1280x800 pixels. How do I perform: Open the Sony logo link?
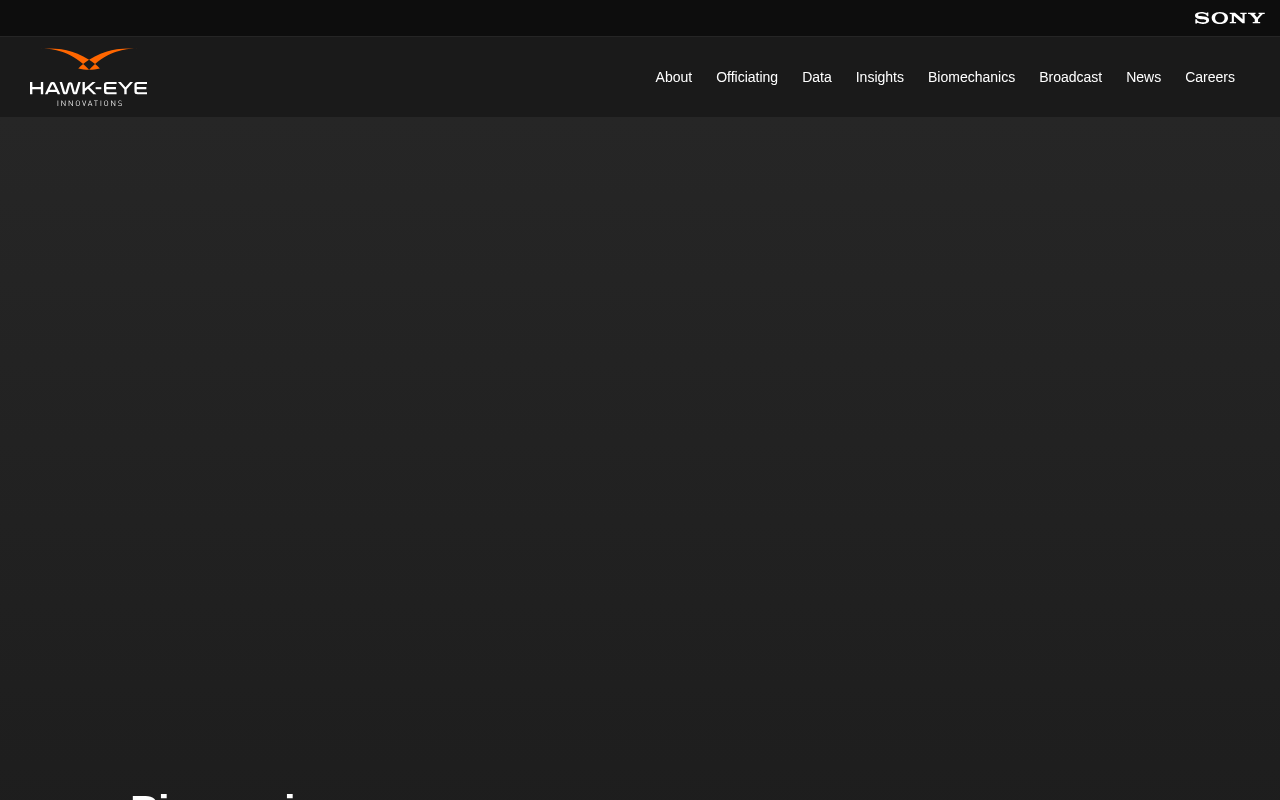pos(1229,18)
